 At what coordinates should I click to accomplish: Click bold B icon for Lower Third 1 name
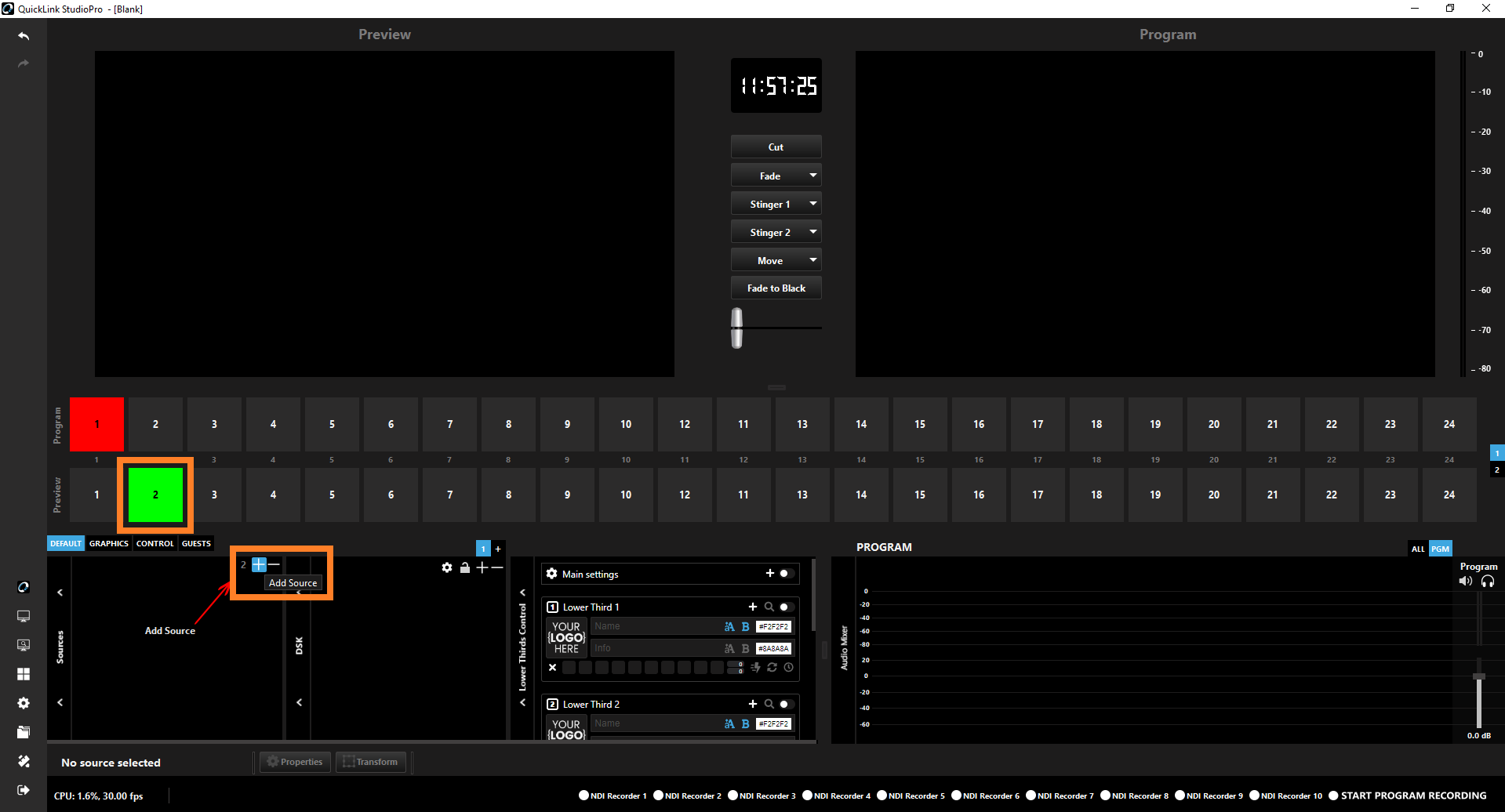745,626
